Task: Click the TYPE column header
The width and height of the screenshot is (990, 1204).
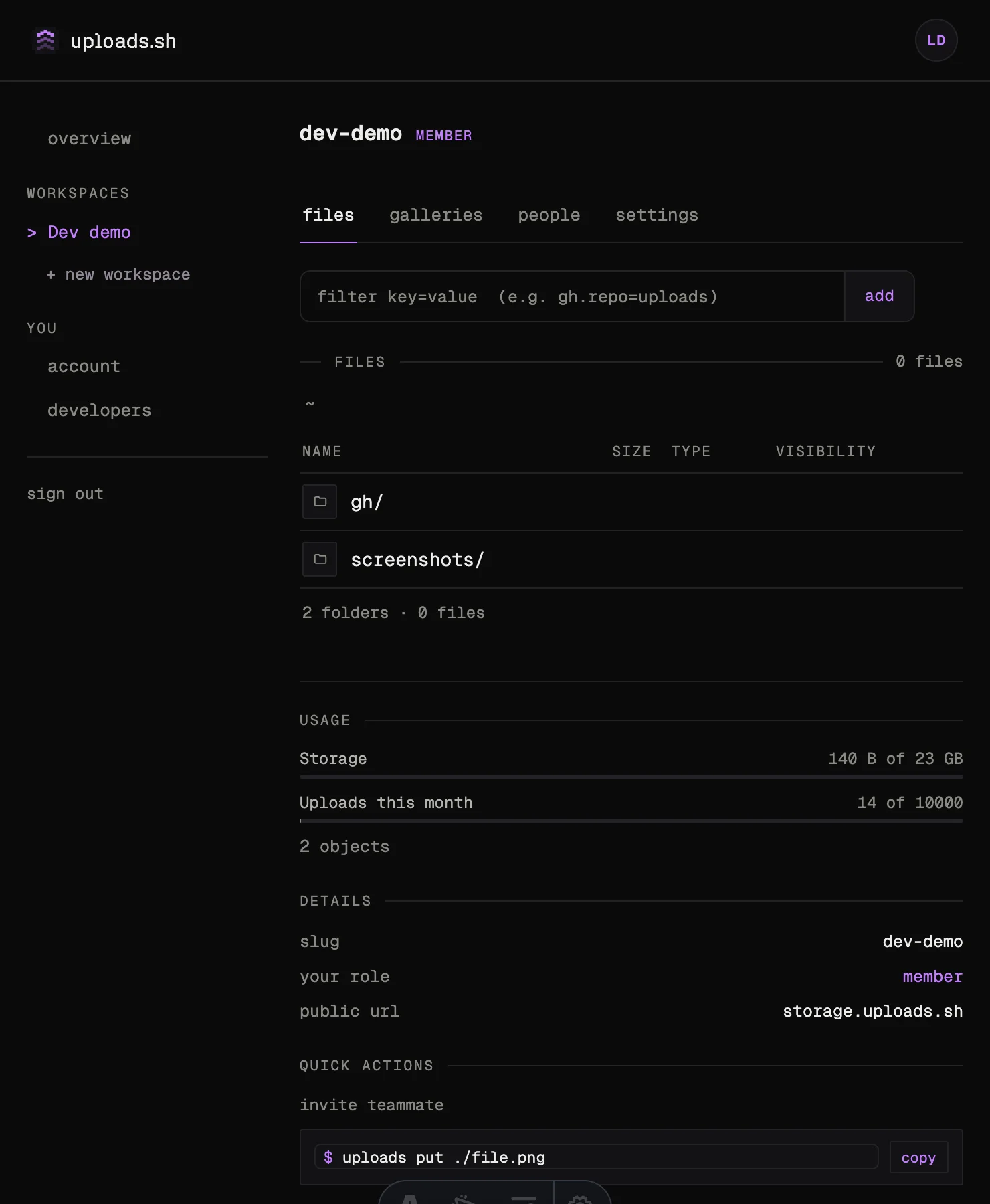Action: pyautogui.click(x=691, y=451)
